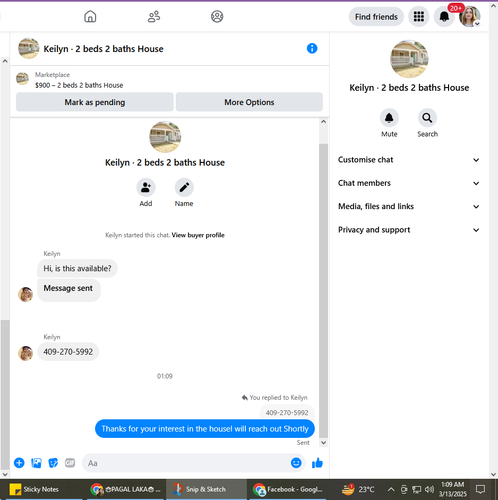498x500 pixels.
Task: Open the weather widget showing 23°C
Action: click(358, 489)
